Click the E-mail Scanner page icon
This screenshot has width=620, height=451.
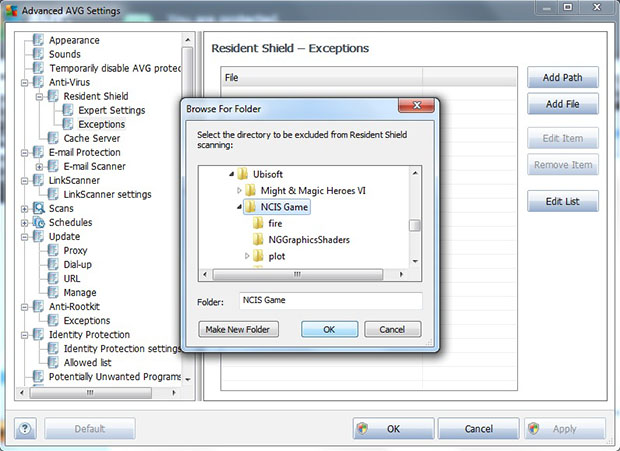[53, 166]
